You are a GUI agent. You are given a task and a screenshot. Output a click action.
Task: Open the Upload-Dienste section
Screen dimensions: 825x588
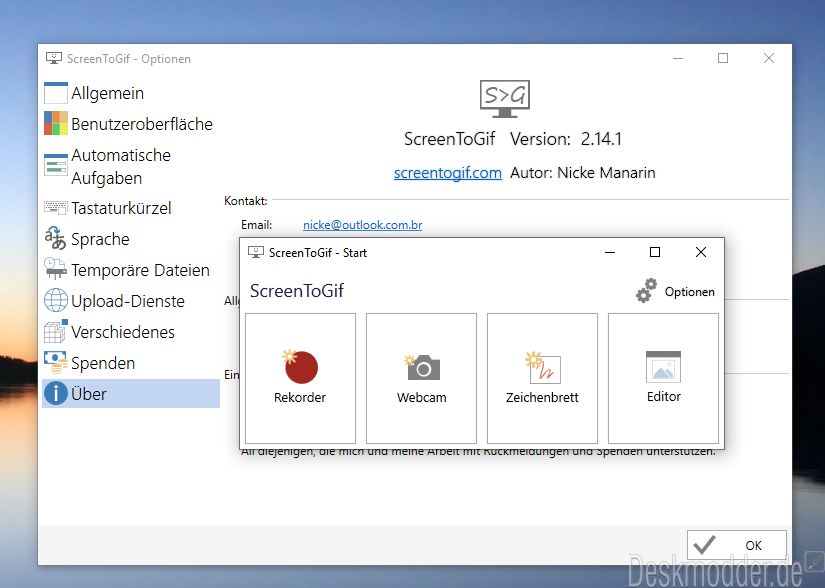pos(131,301)
